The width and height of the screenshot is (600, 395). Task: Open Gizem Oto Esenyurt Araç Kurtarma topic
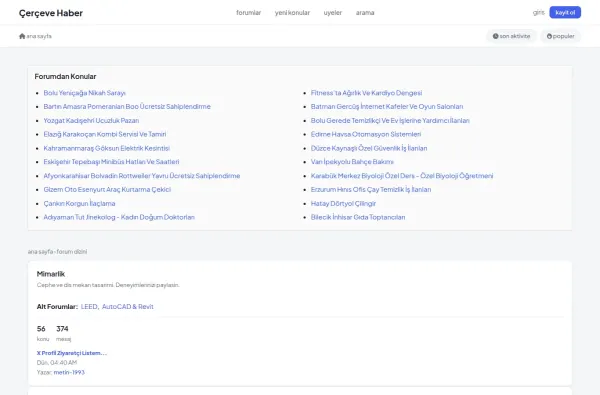pyautogui.click(x=107, y=189)
